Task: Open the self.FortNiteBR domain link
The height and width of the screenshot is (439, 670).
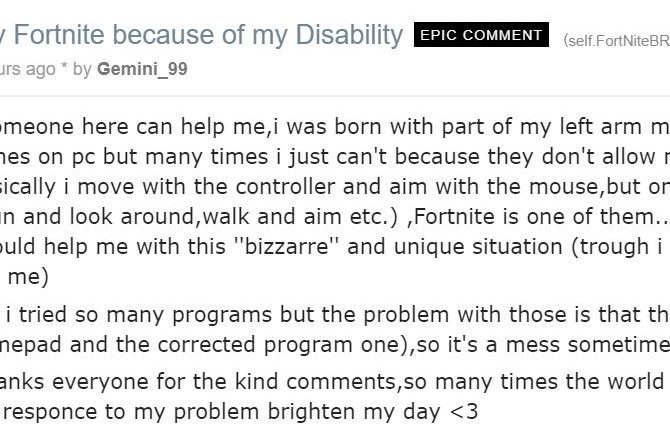Action: [617, 41]
